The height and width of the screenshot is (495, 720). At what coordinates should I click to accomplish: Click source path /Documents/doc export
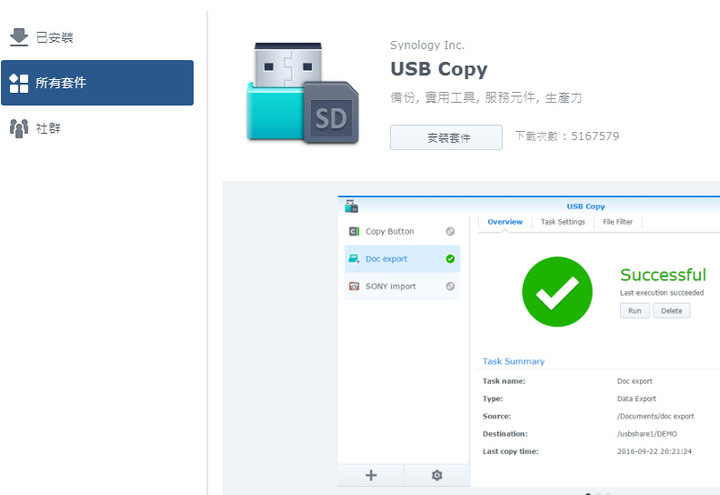[x=655, y=416]
